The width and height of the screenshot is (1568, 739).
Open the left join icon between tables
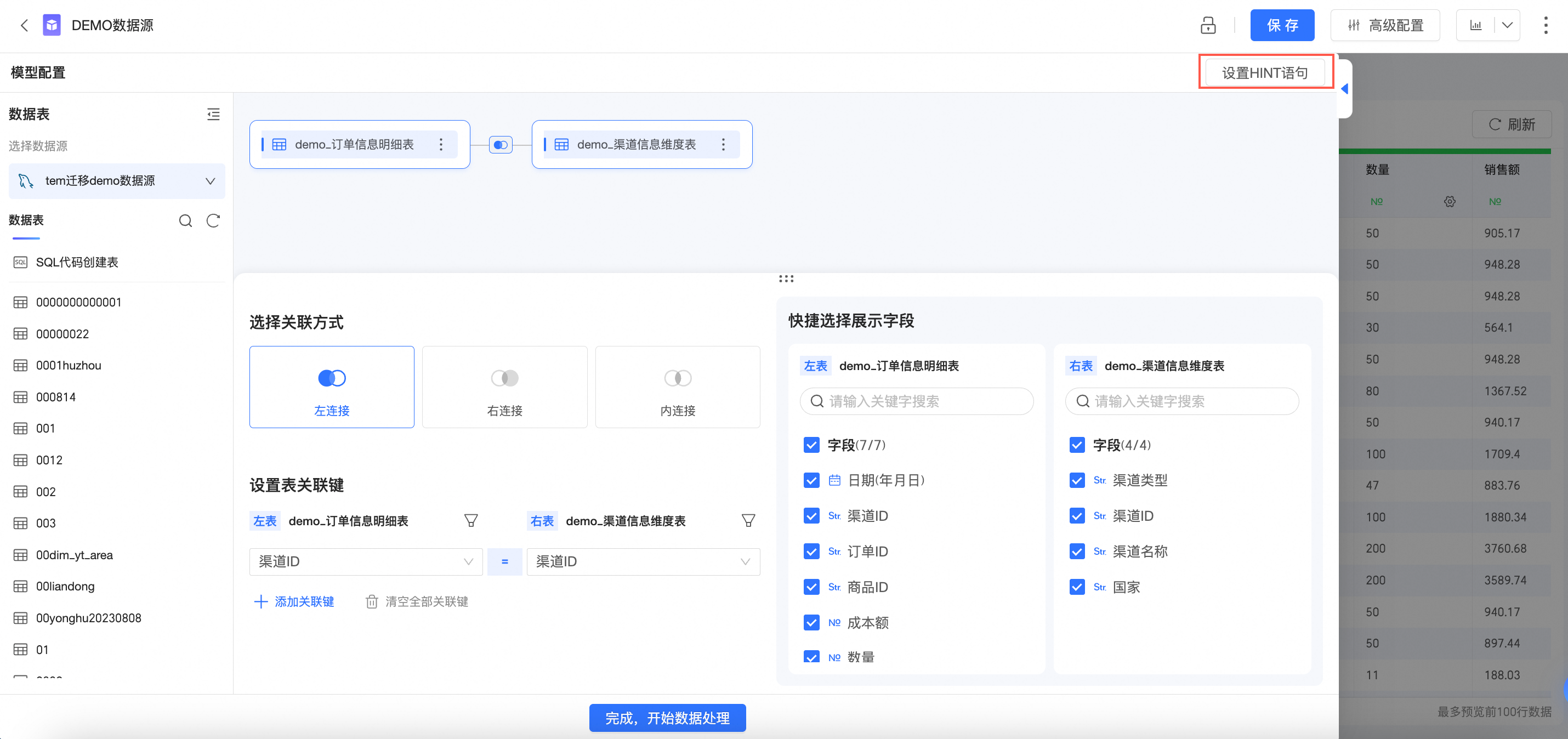[501, 145]
